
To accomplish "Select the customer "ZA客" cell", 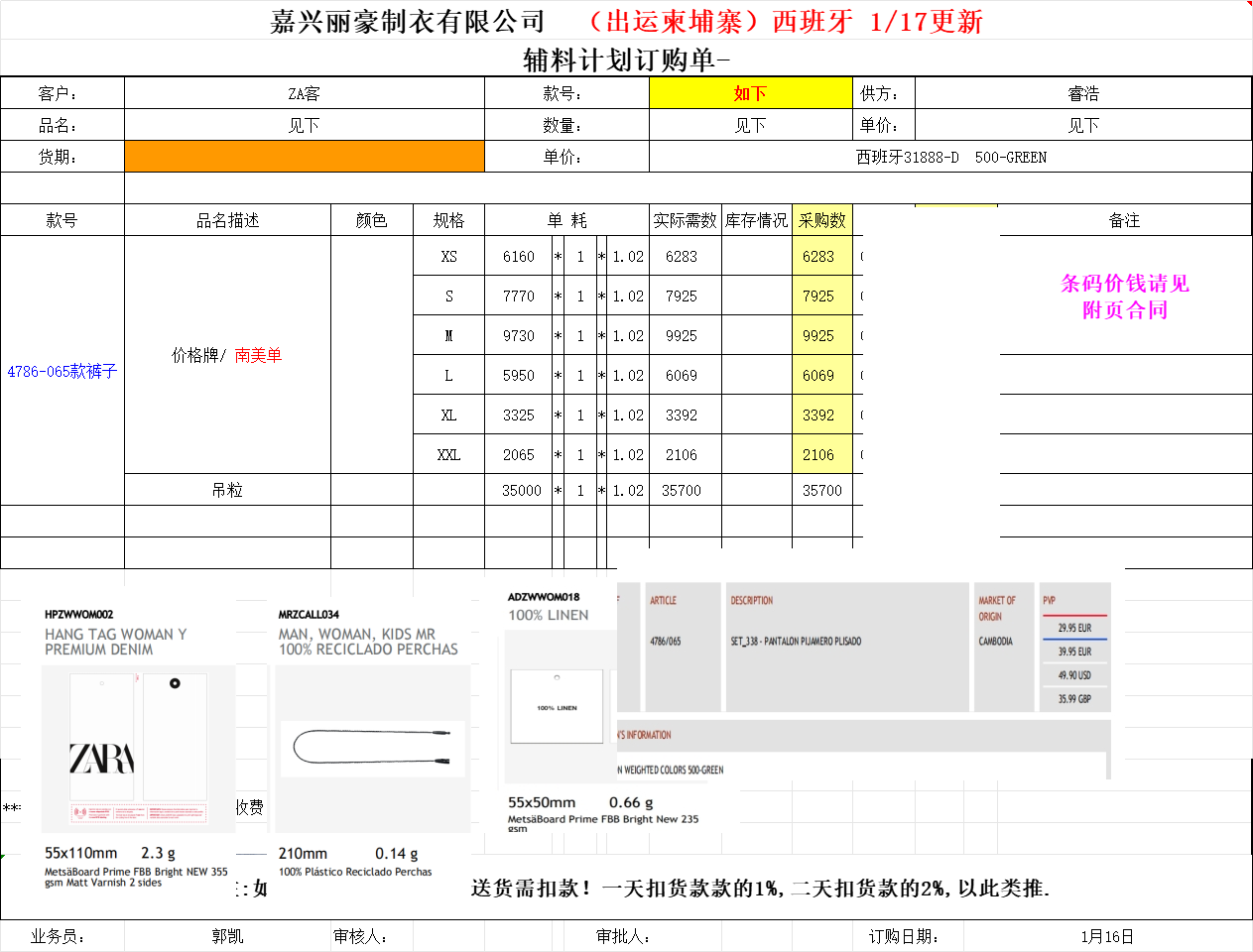I will tap(304, 93).
